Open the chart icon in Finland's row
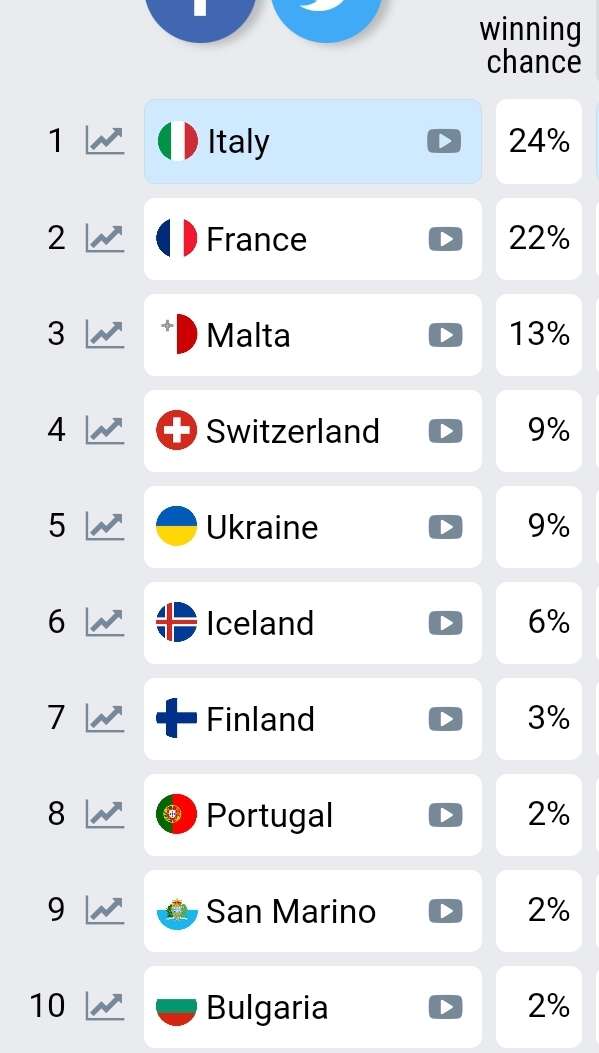This screenshot has height=1053, width=599. click(105, 719)
